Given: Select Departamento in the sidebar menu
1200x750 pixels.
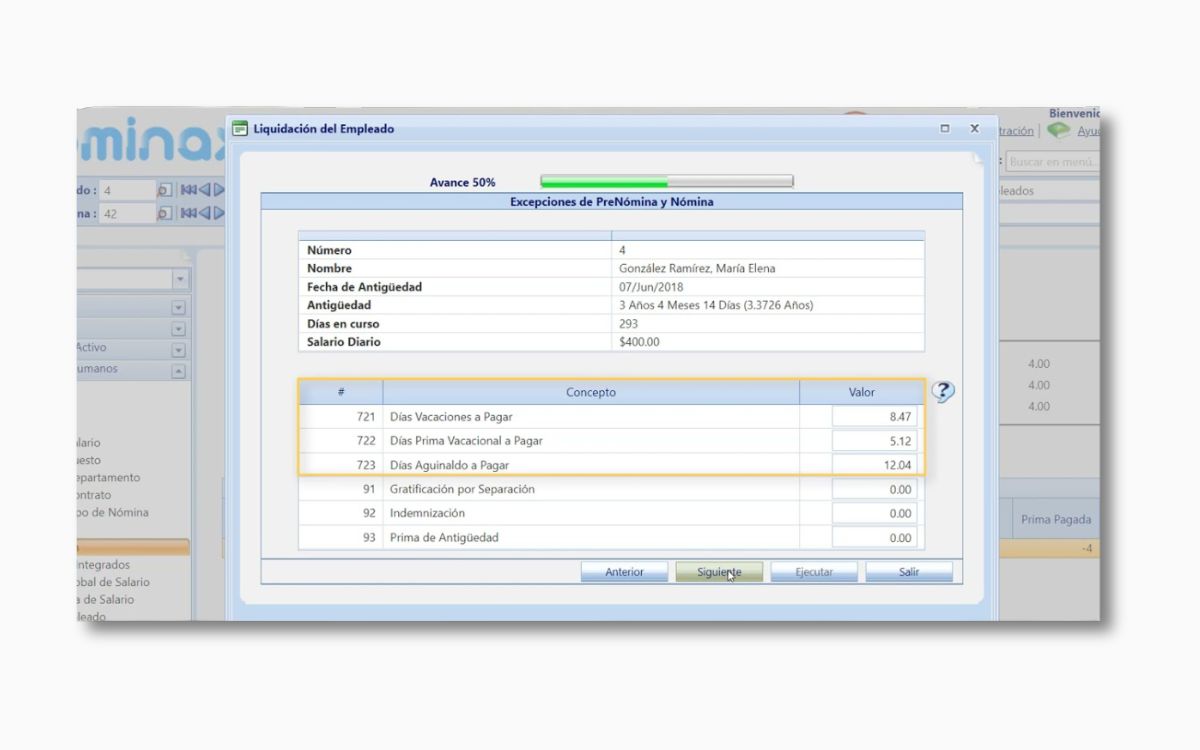Looking at the screenshot, I should [x=108, y=478].
